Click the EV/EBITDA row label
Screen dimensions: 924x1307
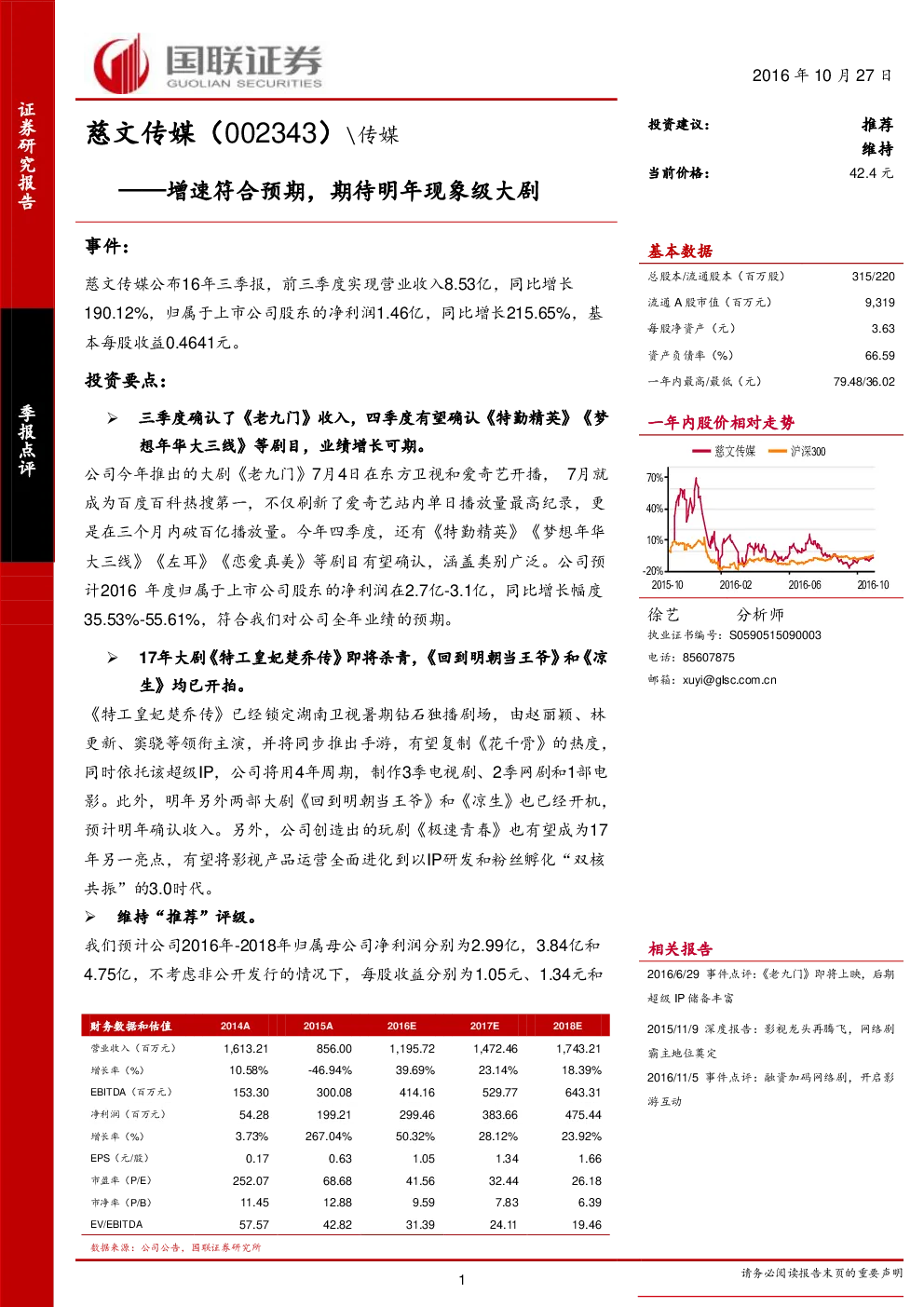pos(116,1224)
